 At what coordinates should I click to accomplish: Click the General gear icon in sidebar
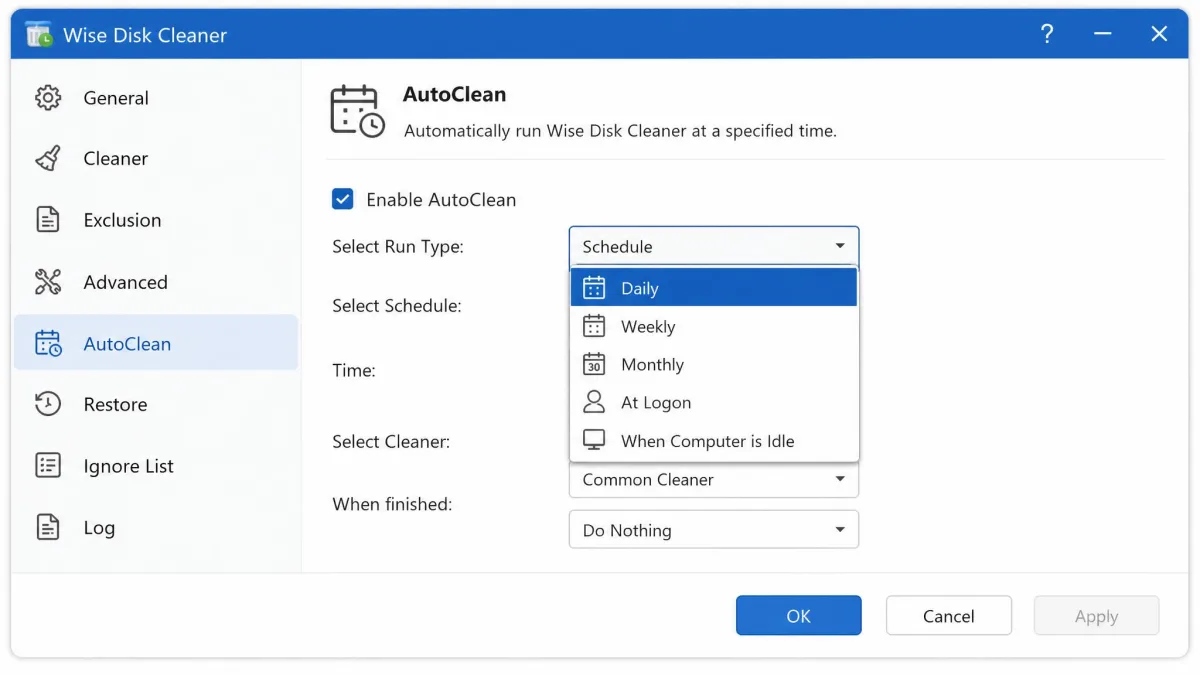[48, 98]
